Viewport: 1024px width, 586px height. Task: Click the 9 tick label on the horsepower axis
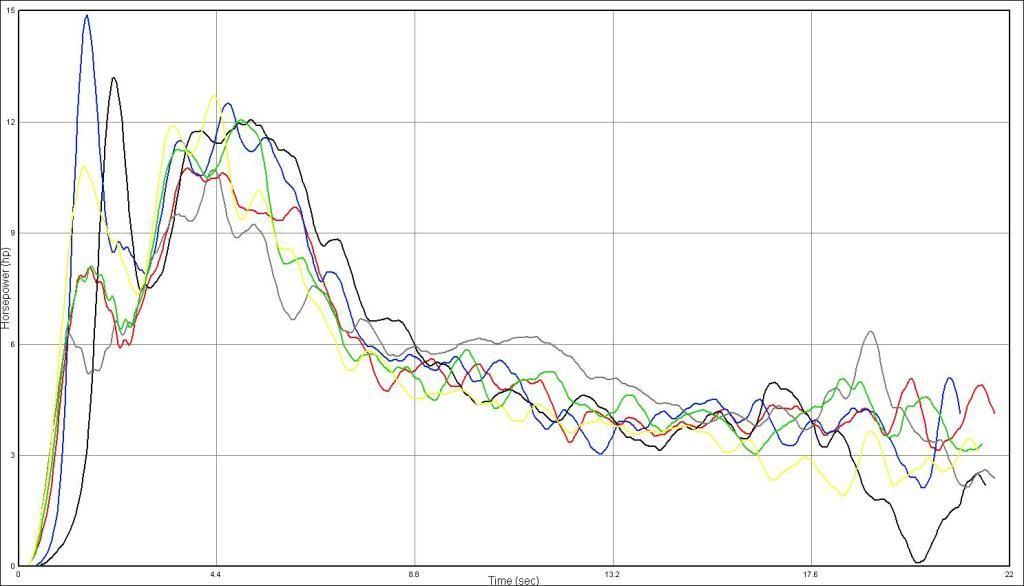coord(12,233)
